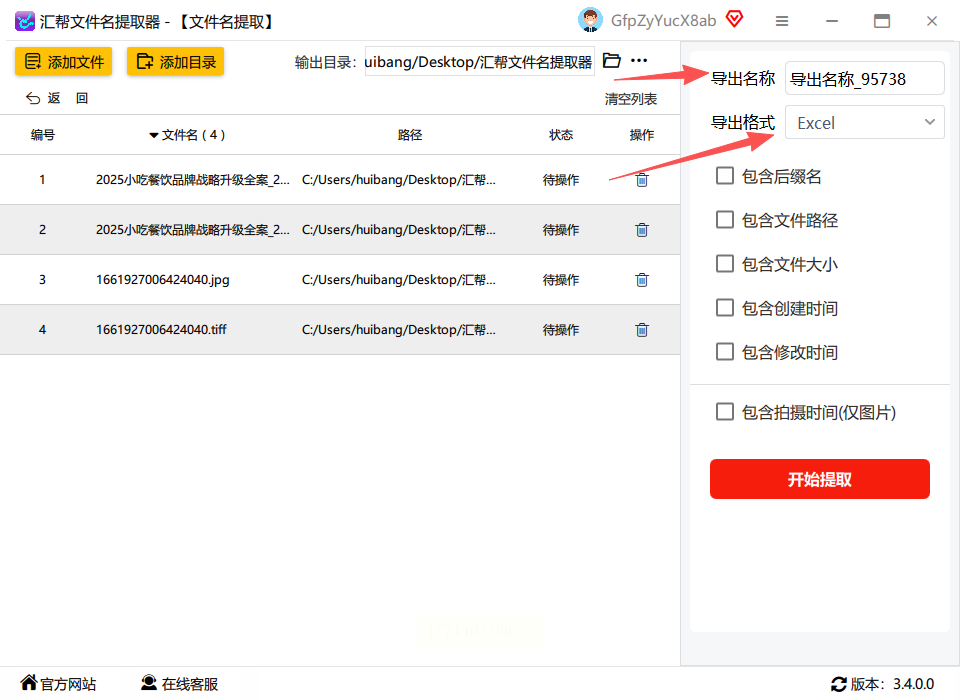Click the 版本: 3.4.0.0 version text
The height and width of the screenshot is (700, 960).
coord(892,684)
